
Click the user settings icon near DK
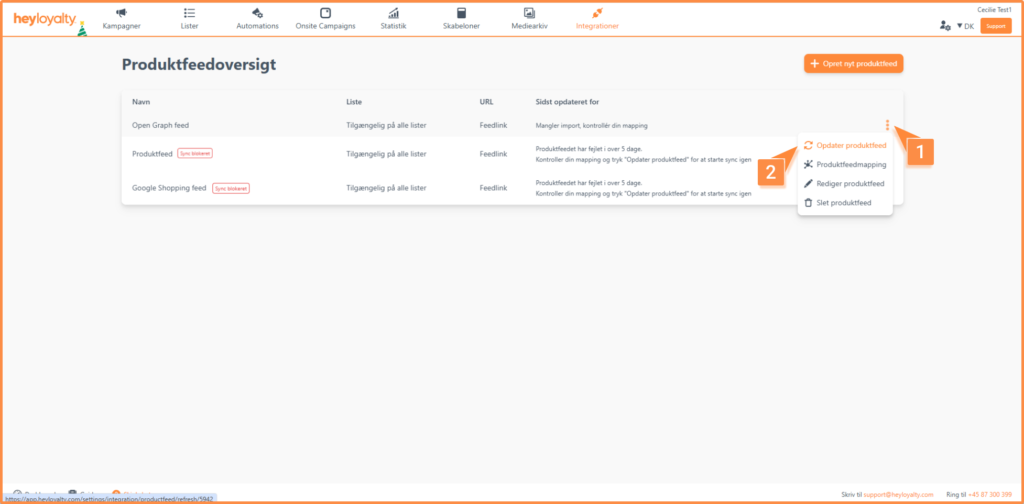pyautogui.click(x=945, y=25)
